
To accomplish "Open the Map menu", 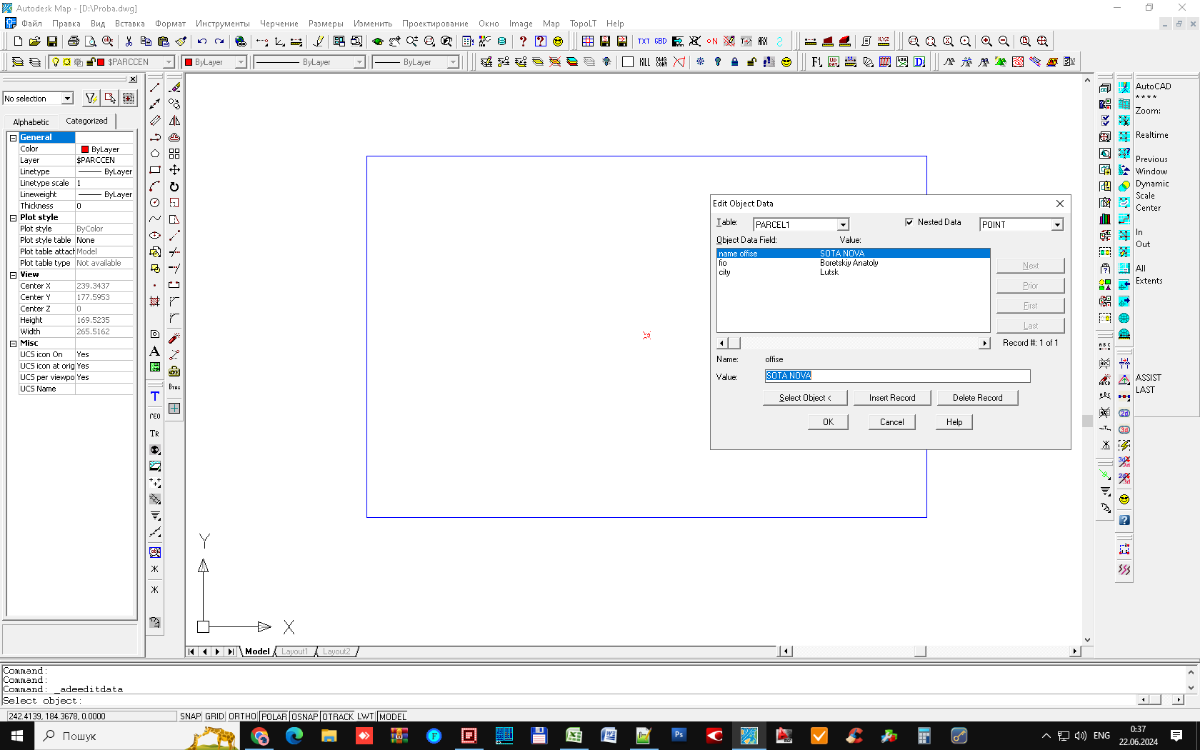I will (x=551, y=23).
